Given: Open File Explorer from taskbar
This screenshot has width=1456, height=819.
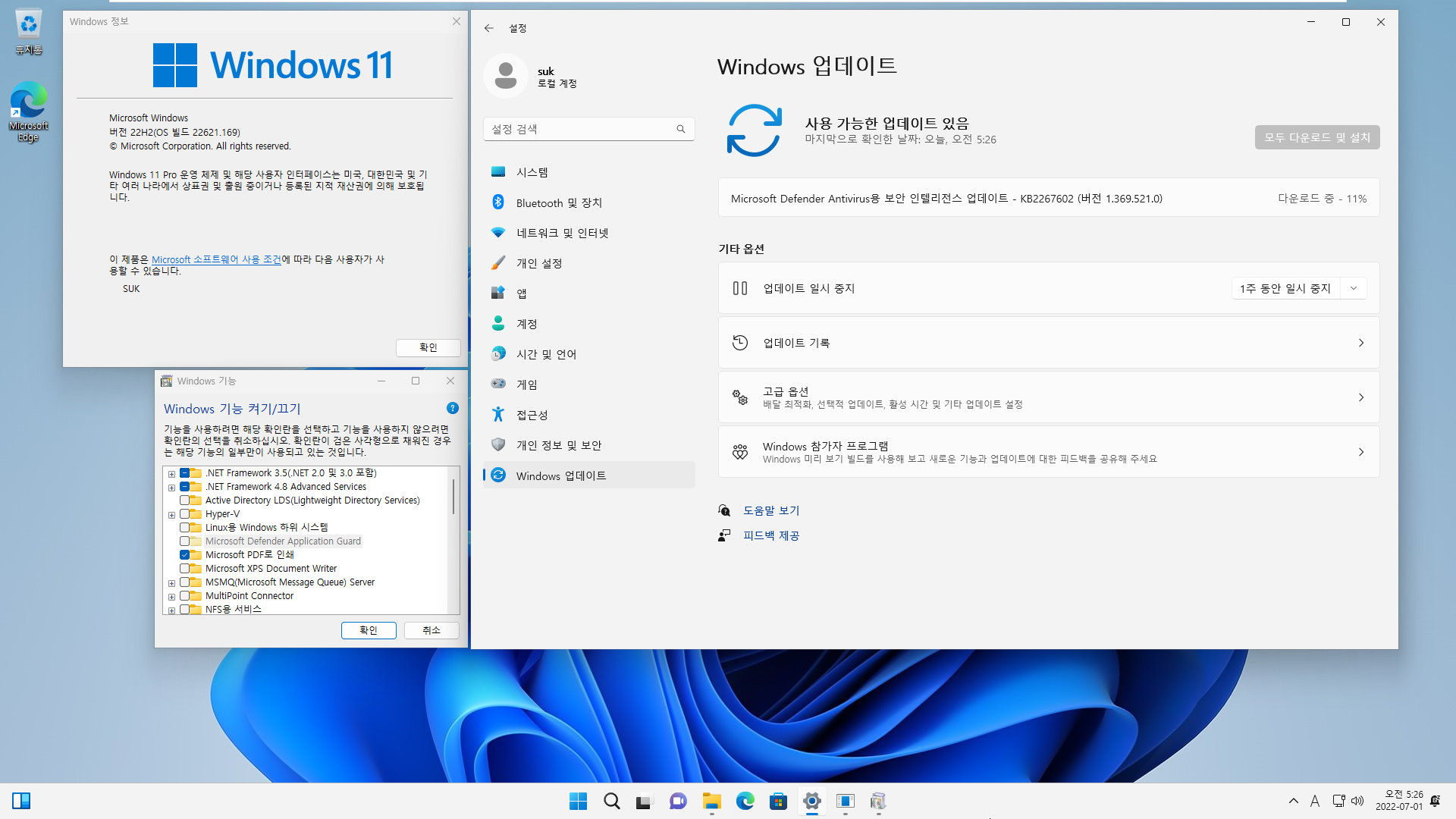Looking at the screenshot, I should pyautogui.click(x=711, y=801).
